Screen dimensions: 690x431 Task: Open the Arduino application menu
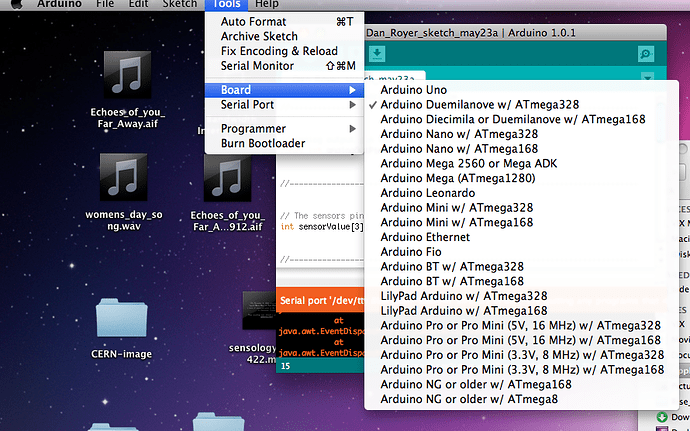pyautogui.click(x=59, y=4)
